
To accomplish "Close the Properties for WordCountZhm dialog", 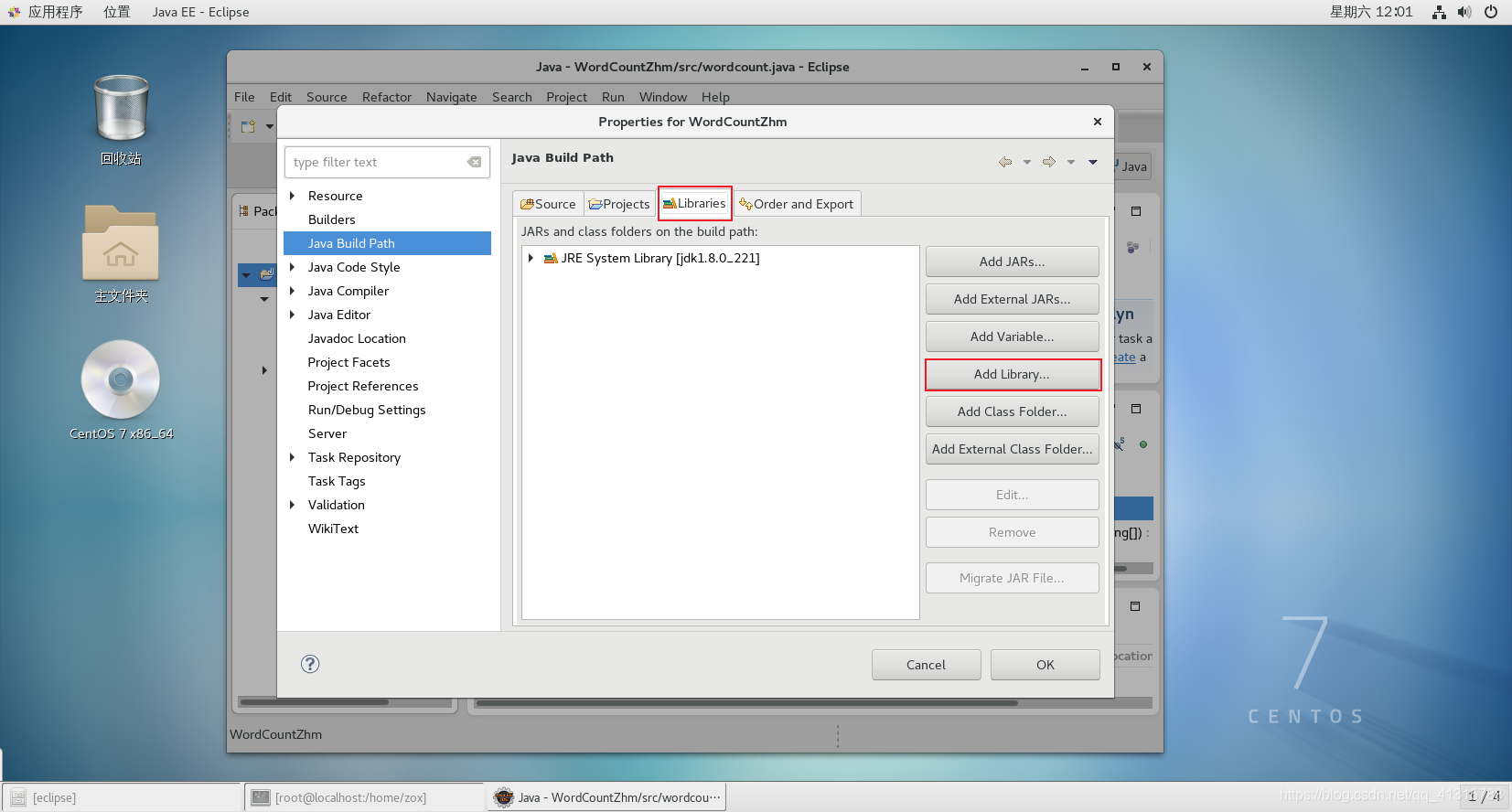I will (x=1097, y=122).
